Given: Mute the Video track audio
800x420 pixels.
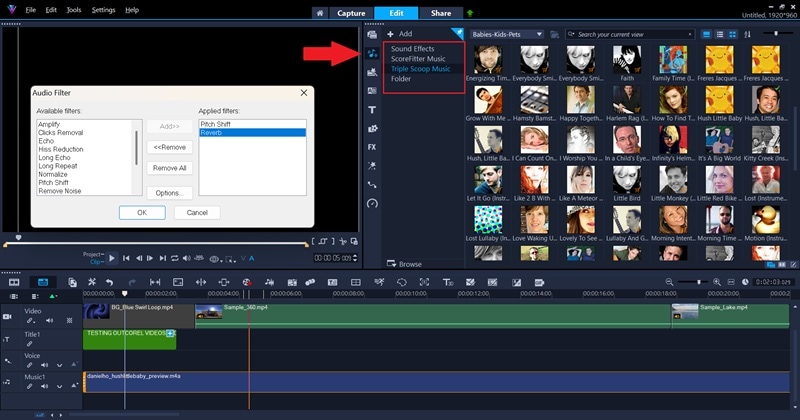Looking at the screenshot, I should point(49,320).
